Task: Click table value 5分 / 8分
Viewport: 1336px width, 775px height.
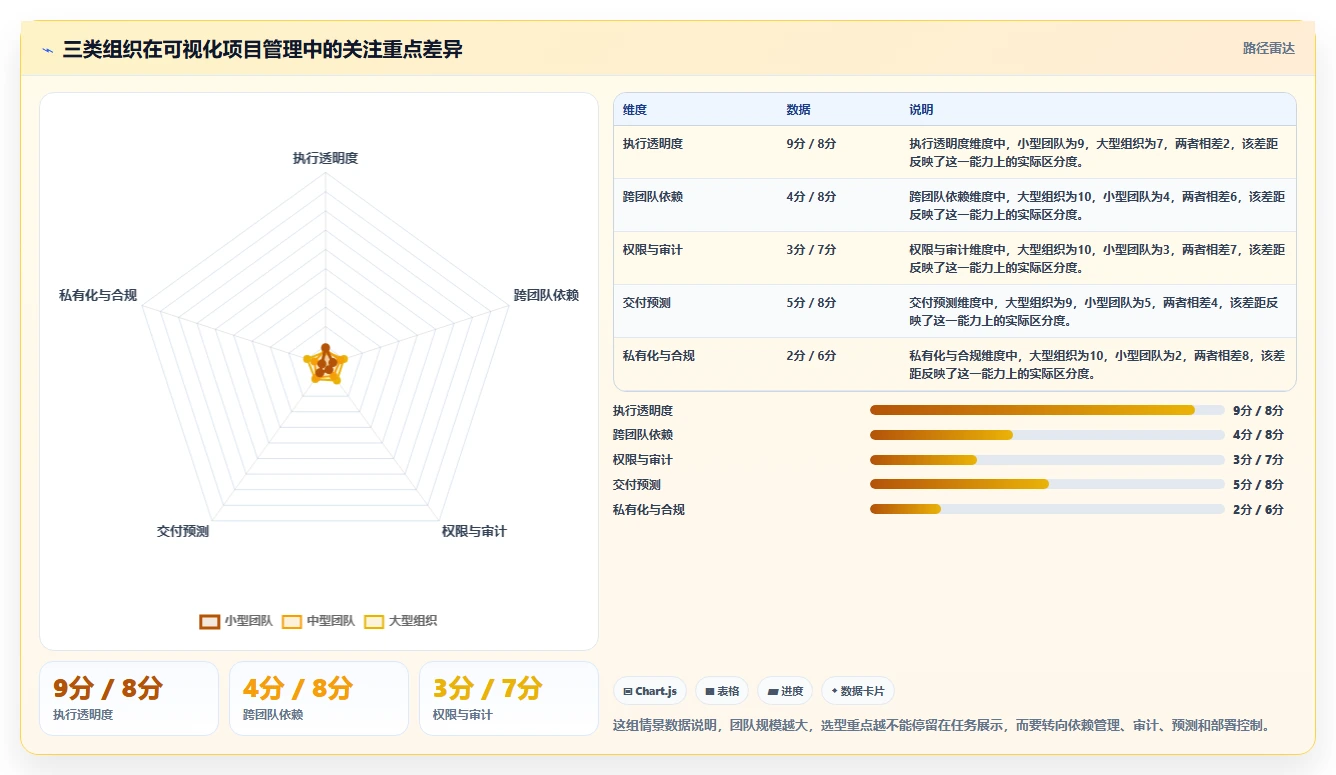Action: 811,303
